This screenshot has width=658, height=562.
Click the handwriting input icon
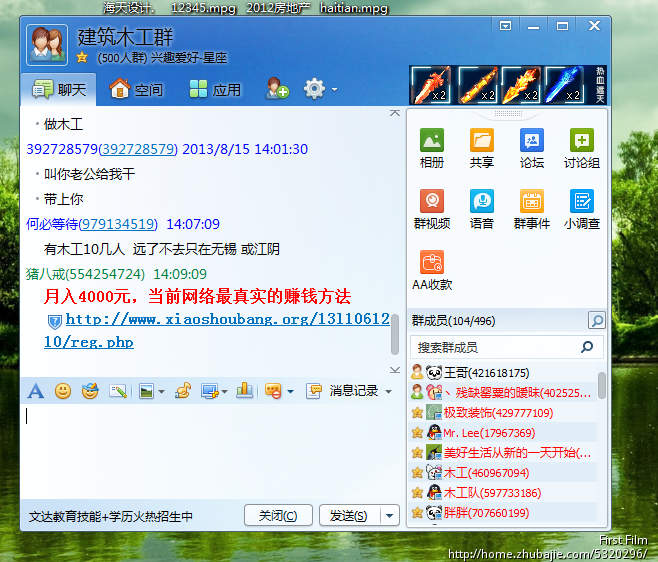118,391
